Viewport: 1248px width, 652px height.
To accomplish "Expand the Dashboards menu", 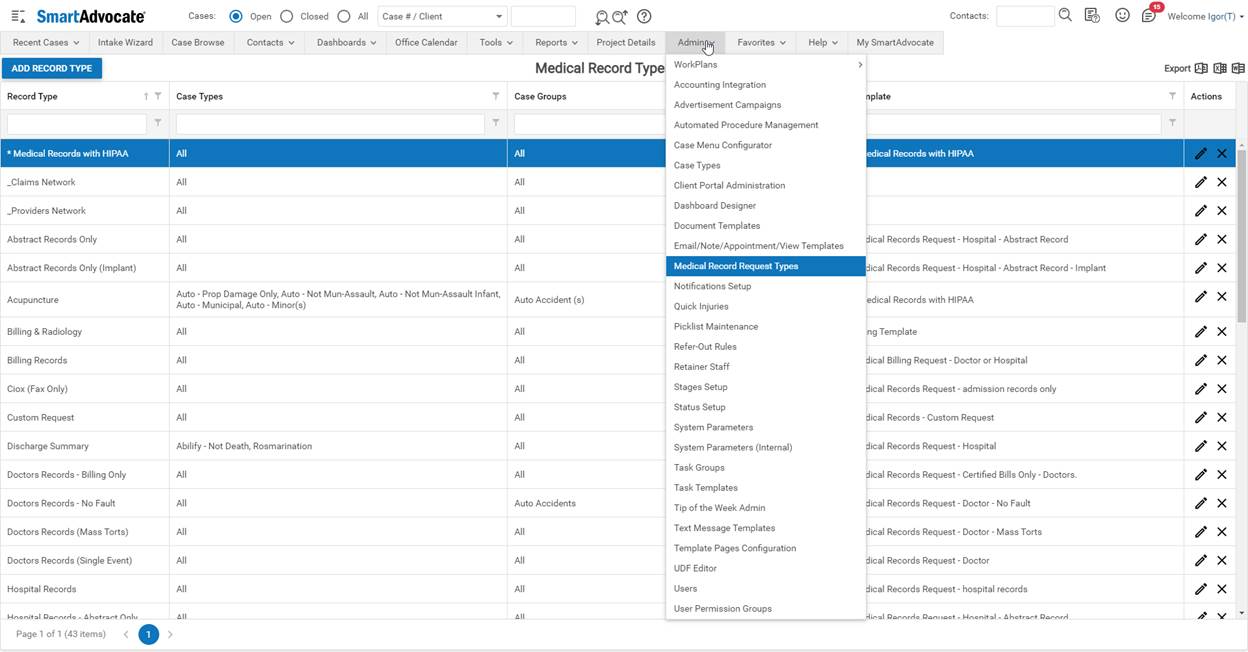I will [346, 42].
